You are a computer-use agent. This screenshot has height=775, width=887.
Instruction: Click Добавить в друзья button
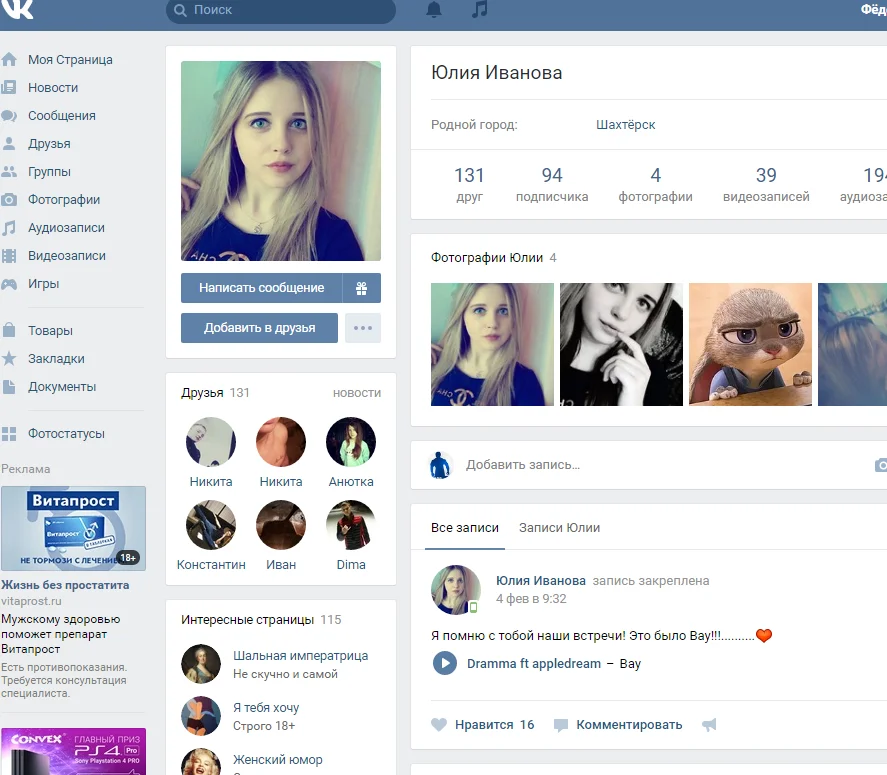tap(259, 328)
